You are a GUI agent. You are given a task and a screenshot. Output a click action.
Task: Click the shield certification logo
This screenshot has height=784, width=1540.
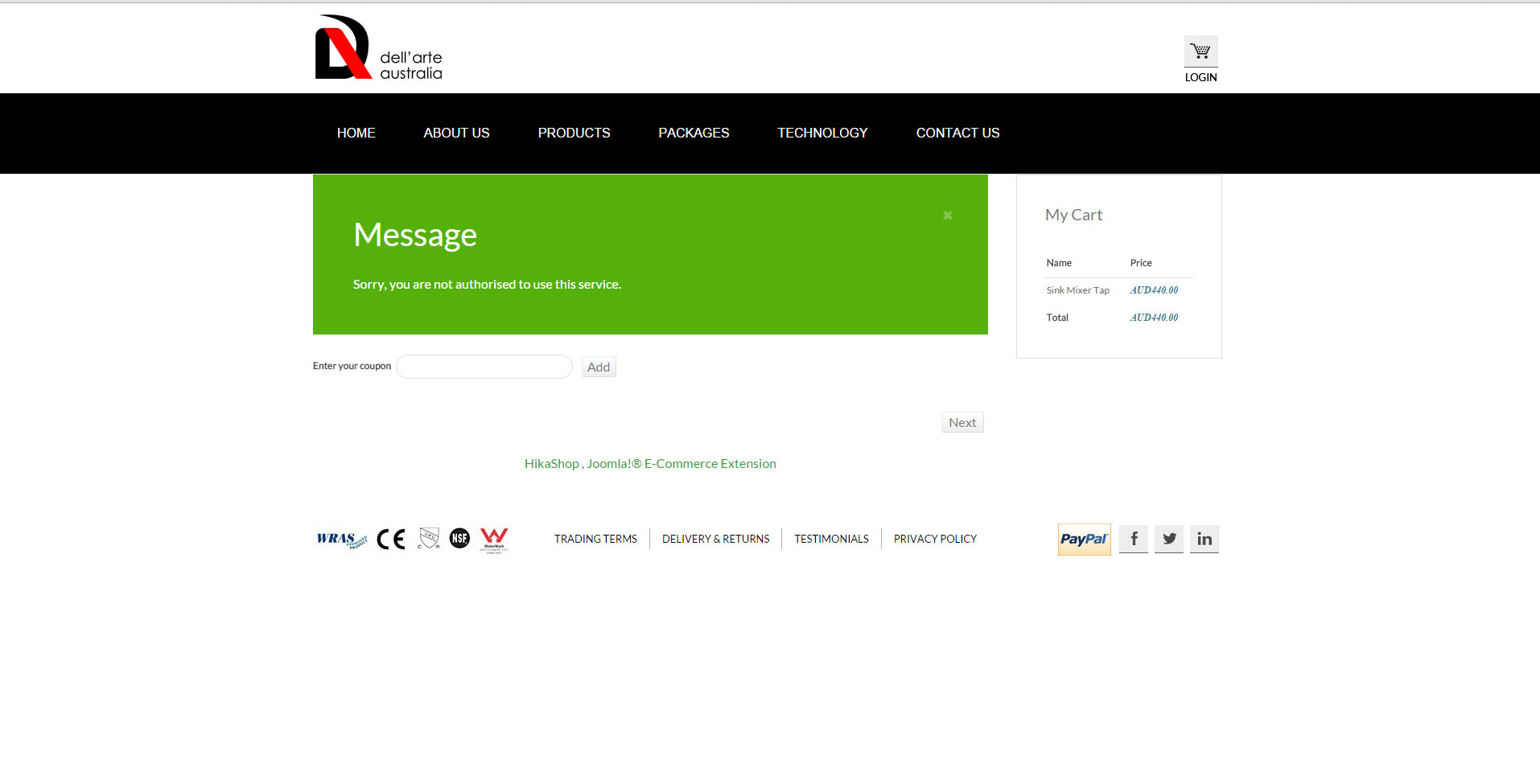click(x=429, y=539)
